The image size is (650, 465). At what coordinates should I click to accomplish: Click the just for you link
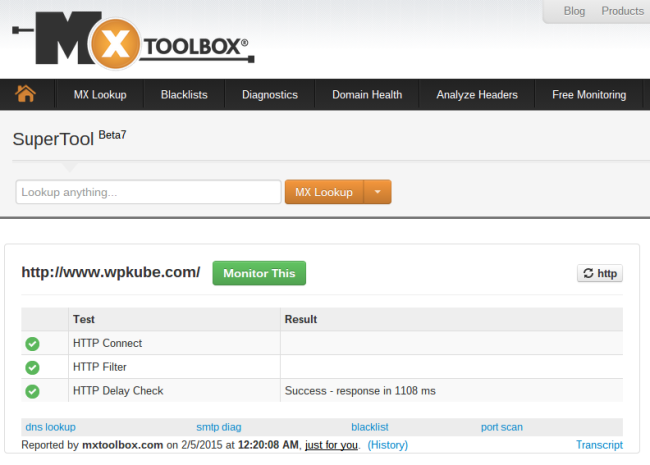point(331,445)
